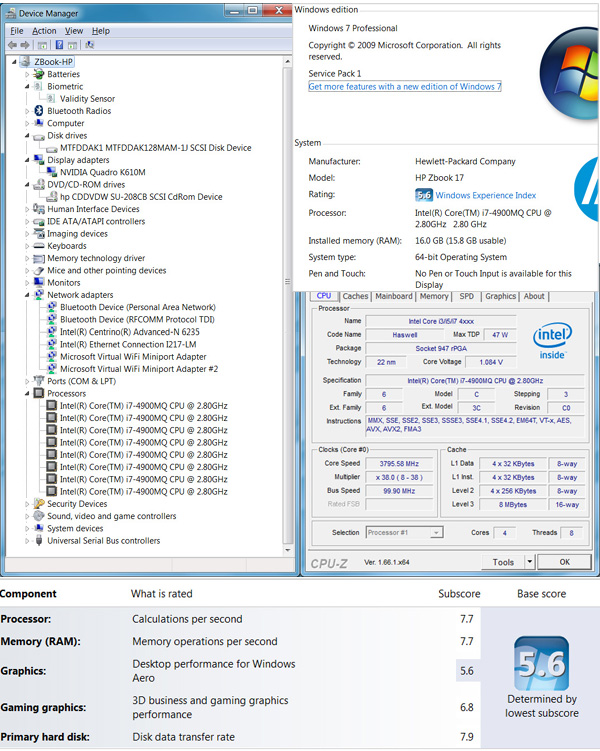Click the MTFDDAK1 disk device icon
The image size is (600, 751).
coord(52,148)
